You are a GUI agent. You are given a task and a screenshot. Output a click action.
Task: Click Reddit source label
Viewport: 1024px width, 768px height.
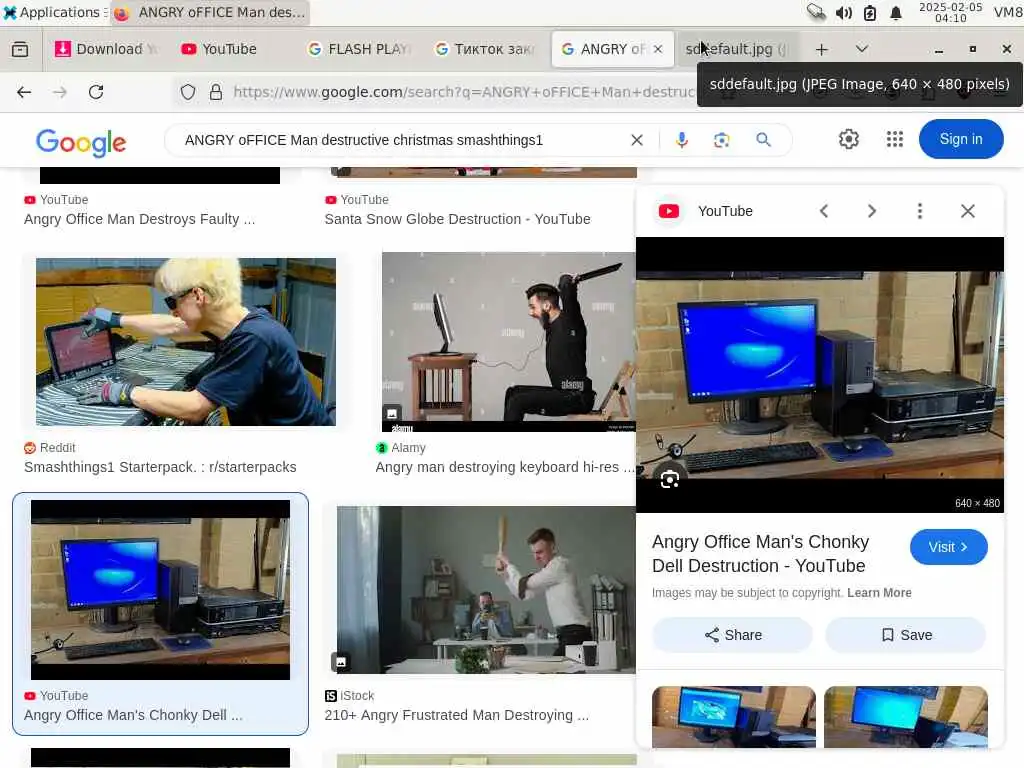[x=50, y=448]
